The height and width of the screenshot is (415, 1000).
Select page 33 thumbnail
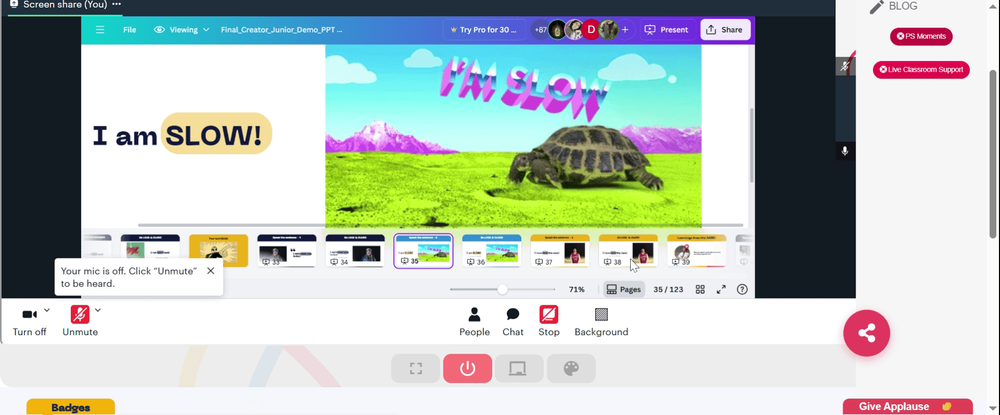click(287, 251)
